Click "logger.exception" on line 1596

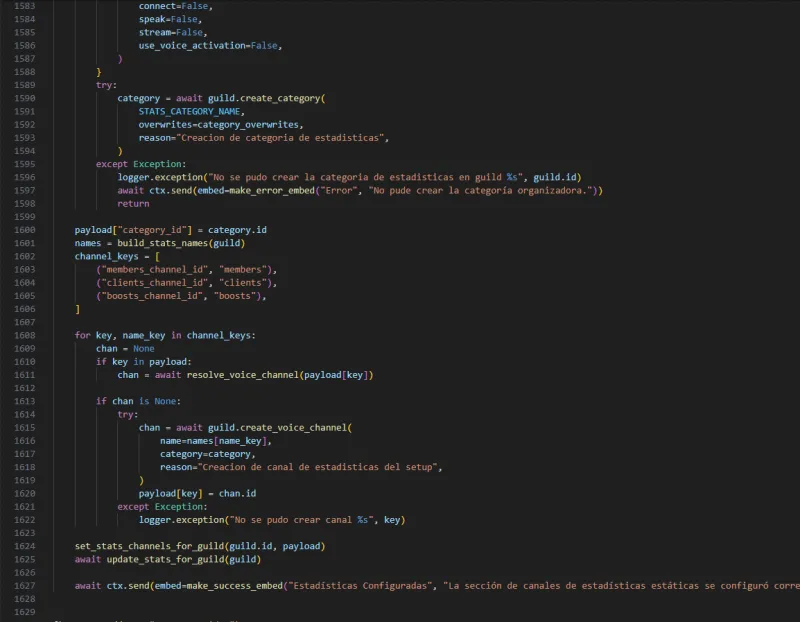(x=160, y=177)
